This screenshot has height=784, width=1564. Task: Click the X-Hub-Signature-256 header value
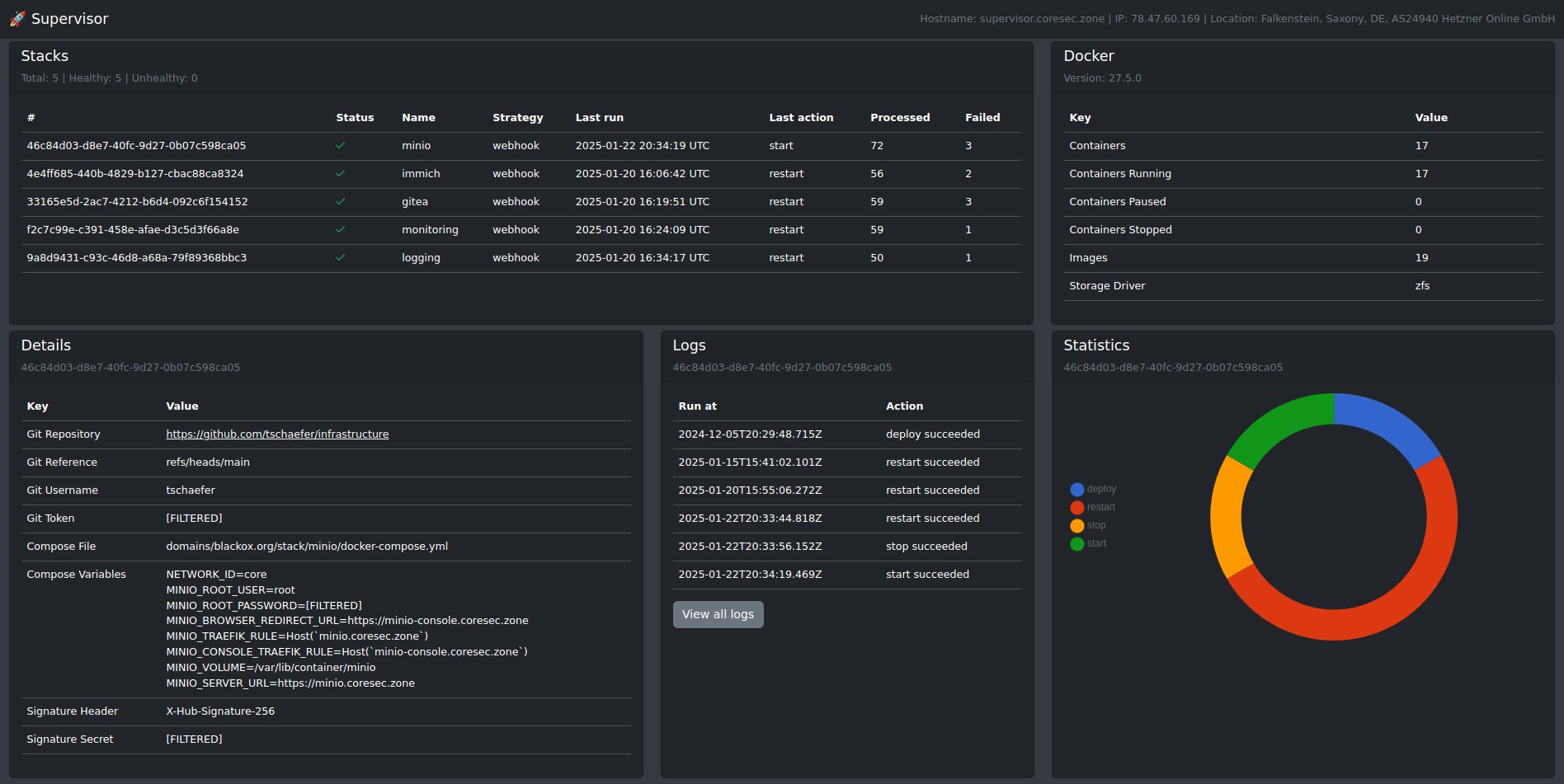[220, 711]
